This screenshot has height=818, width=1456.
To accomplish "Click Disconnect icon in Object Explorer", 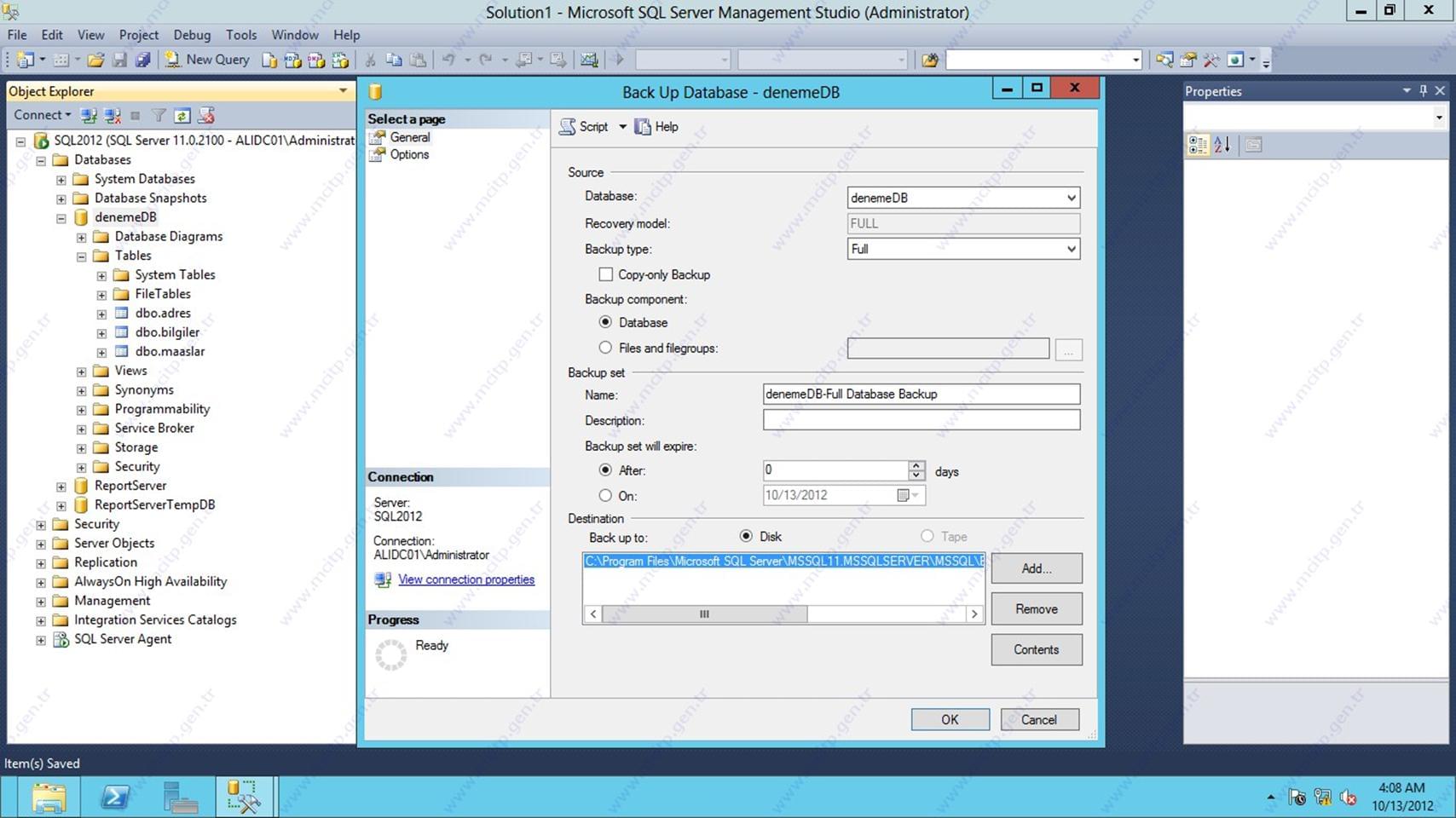I will (112, 115).
